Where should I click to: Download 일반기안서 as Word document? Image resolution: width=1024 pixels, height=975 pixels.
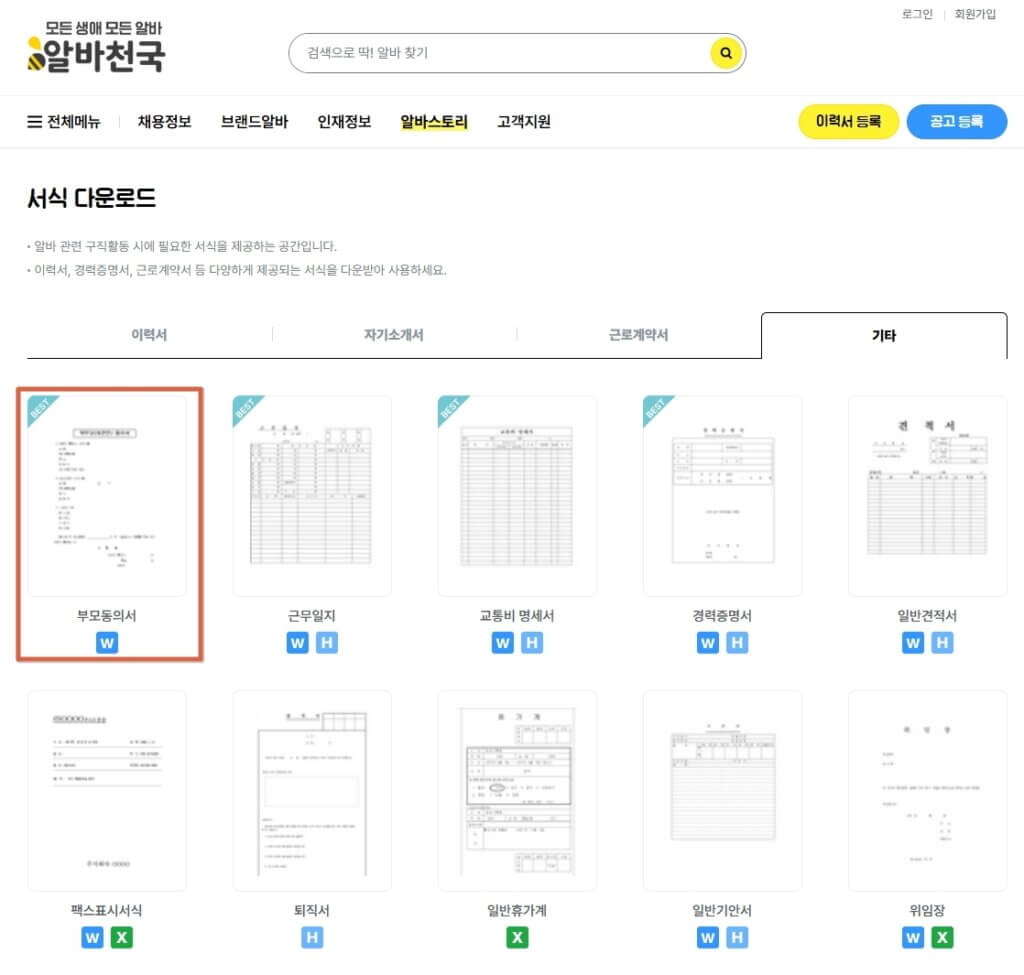pyautogui.click(x=707, y=937)
